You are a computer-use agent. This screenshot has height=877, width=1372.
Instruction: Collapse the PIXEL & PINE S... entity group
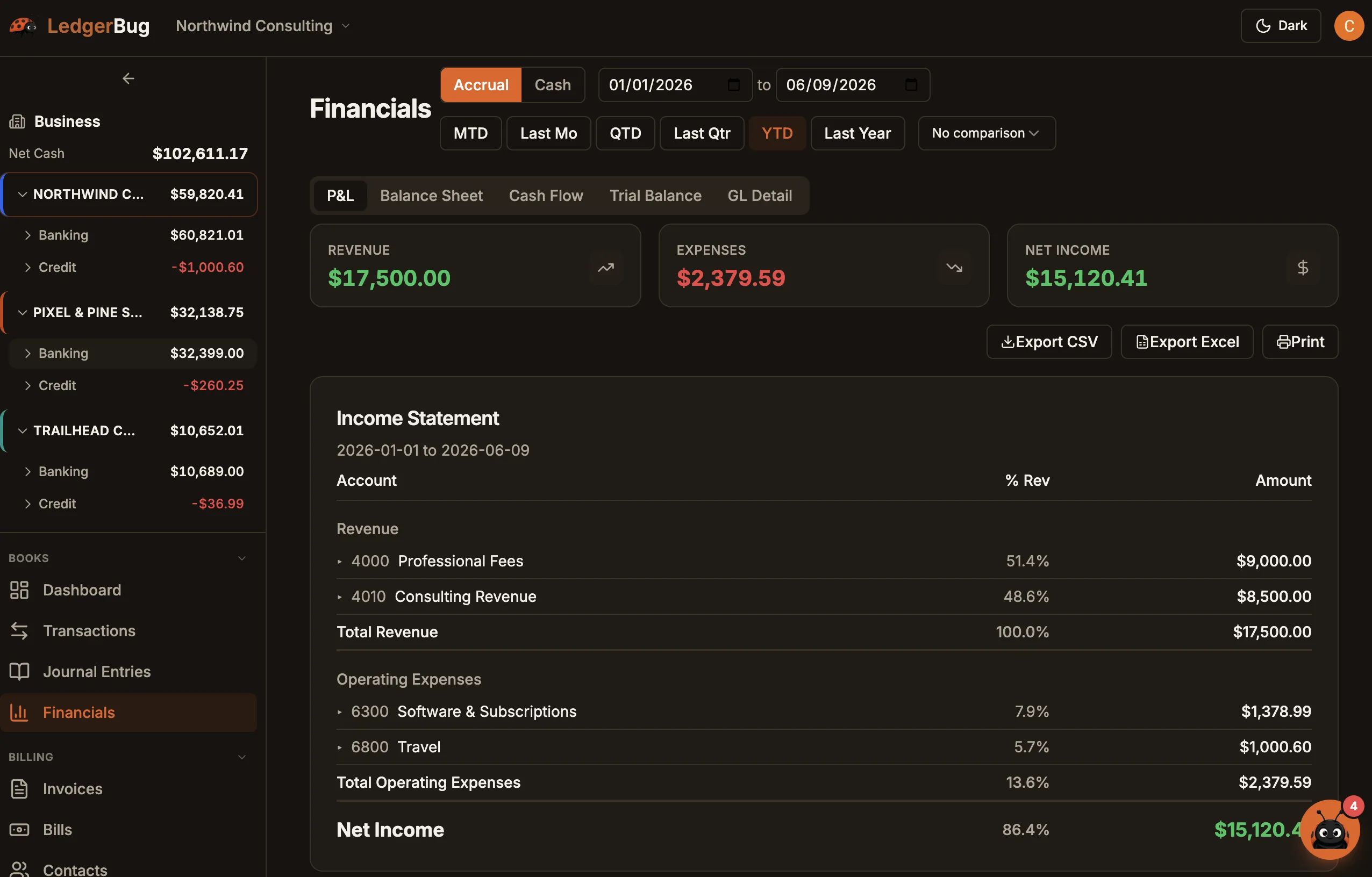(x=22, y=313)
